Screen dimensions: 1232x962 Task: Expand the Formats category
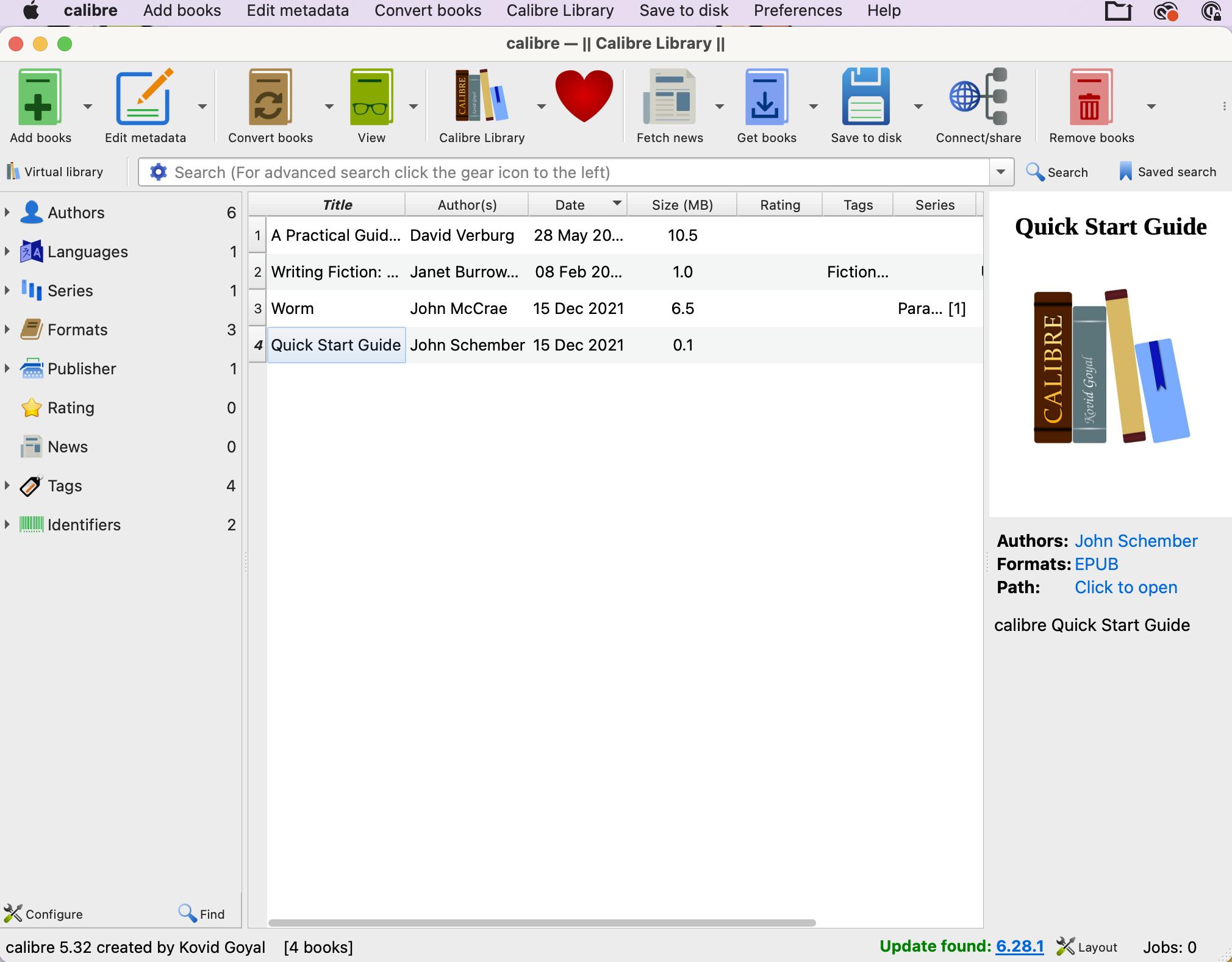pos(7,329)
